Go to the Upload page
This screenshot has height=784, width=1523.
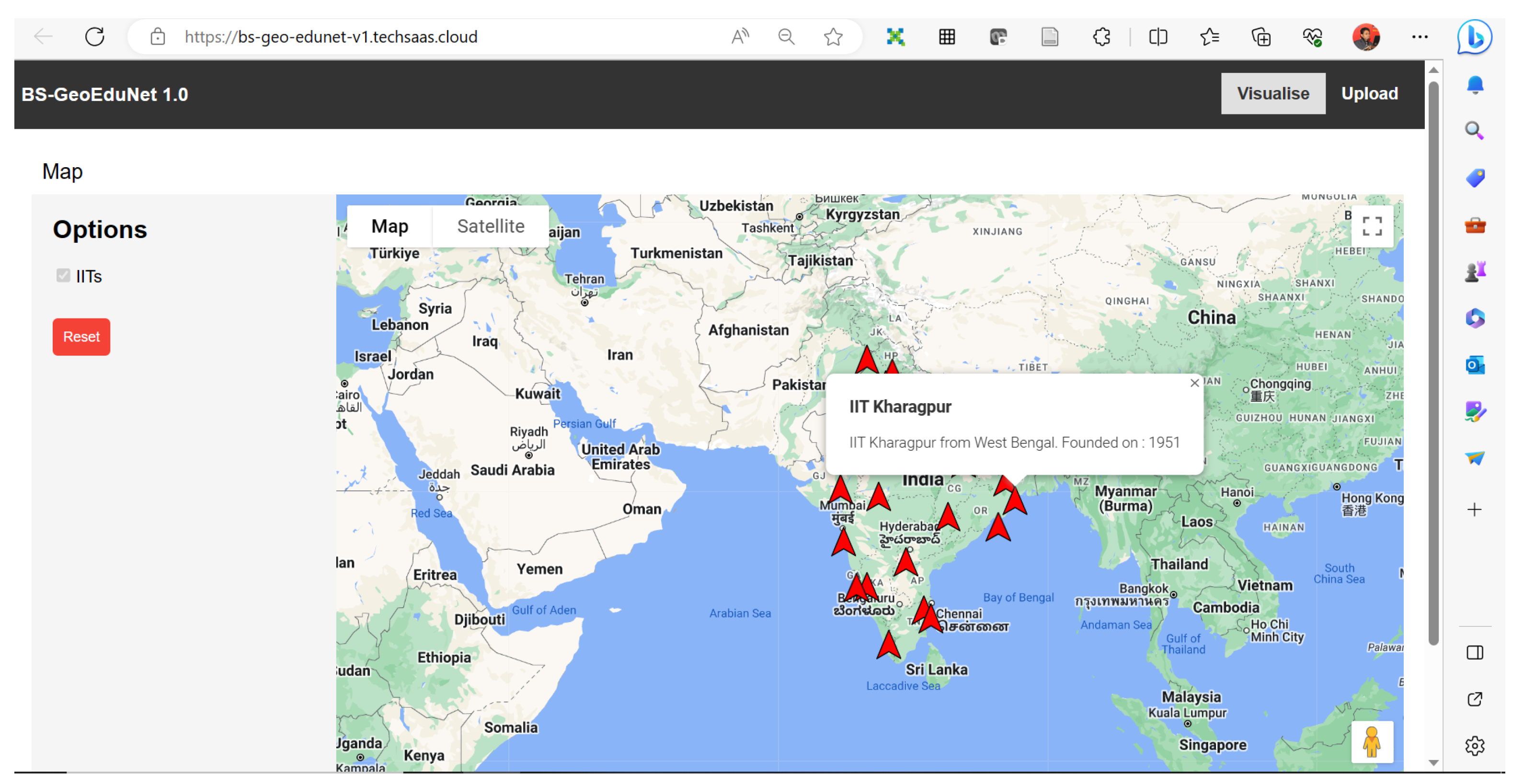point(1369,93)
